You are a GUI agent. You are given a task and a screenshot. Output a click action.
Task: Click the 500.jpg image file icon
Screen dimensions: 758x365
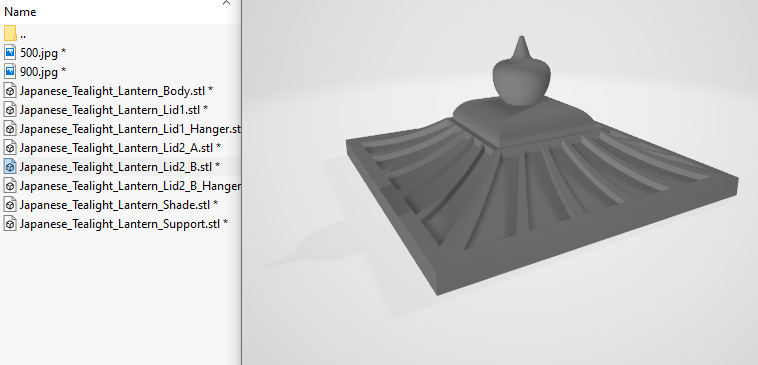coord(10,53)
